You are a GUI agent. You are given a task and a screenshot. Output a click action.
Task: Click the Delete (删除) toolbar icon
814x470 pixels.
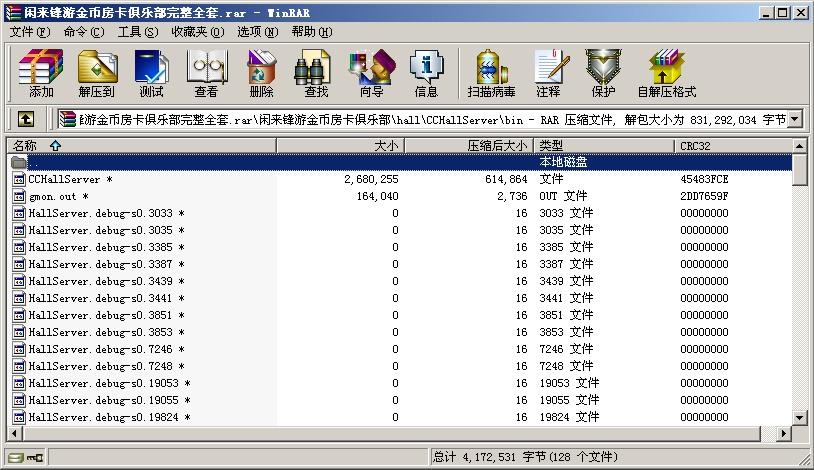261,73
